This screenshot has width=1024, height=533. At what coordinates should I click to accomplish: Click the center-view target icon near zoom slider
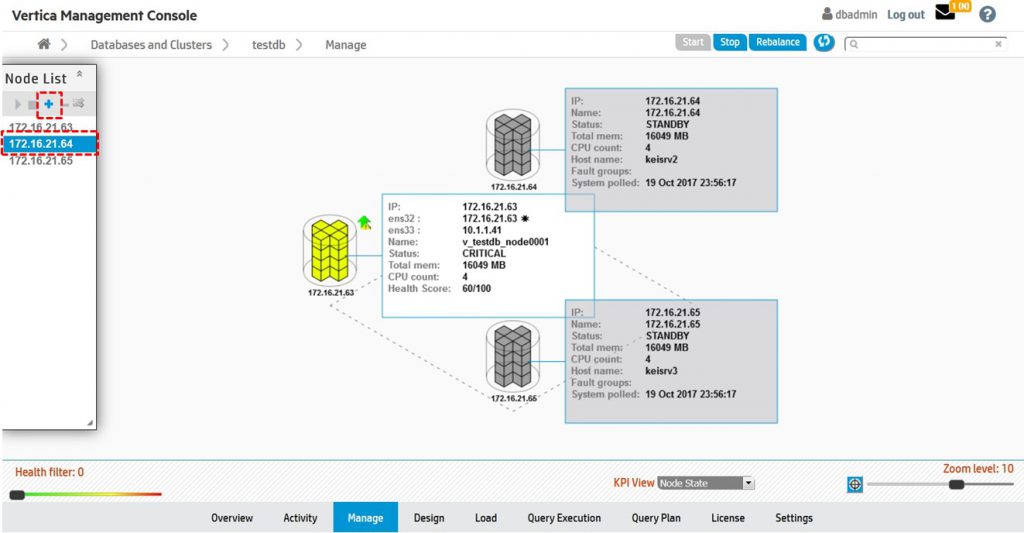pyautogui.click(x=855, y=484)
